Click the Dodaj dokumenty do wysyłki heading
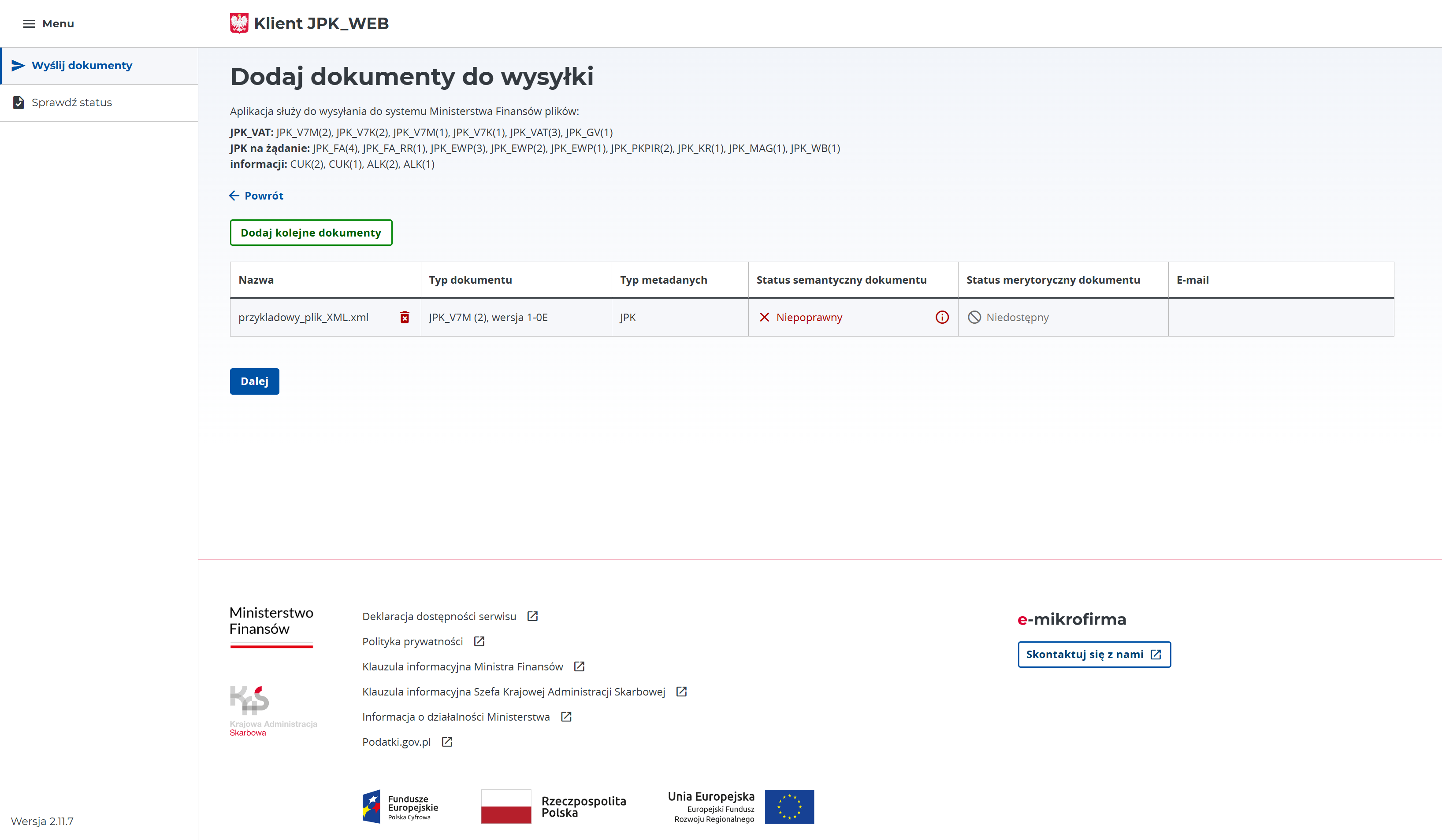The width and height of the screenshot is (1442, 840). click(412, 77)
